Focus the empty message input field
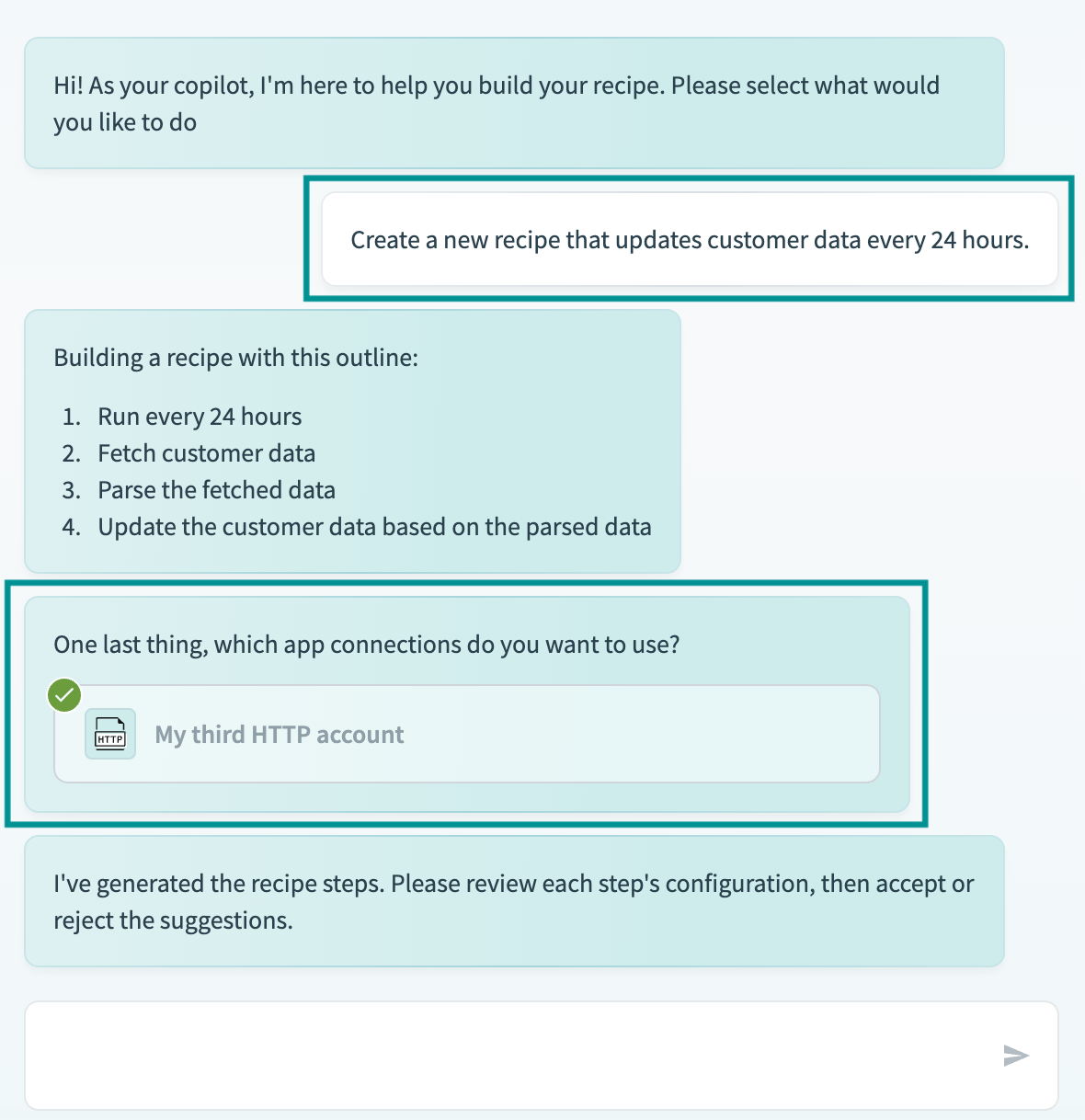The image size is (1085, 1120). 506,1055
